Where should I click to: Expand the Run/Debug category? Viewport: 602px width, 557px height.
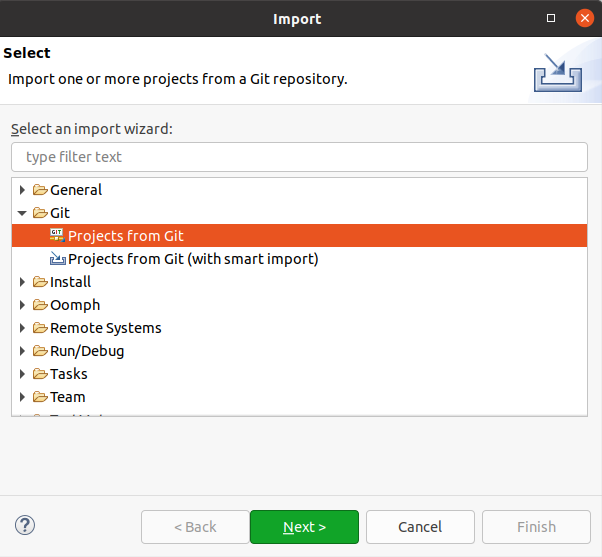23,351
